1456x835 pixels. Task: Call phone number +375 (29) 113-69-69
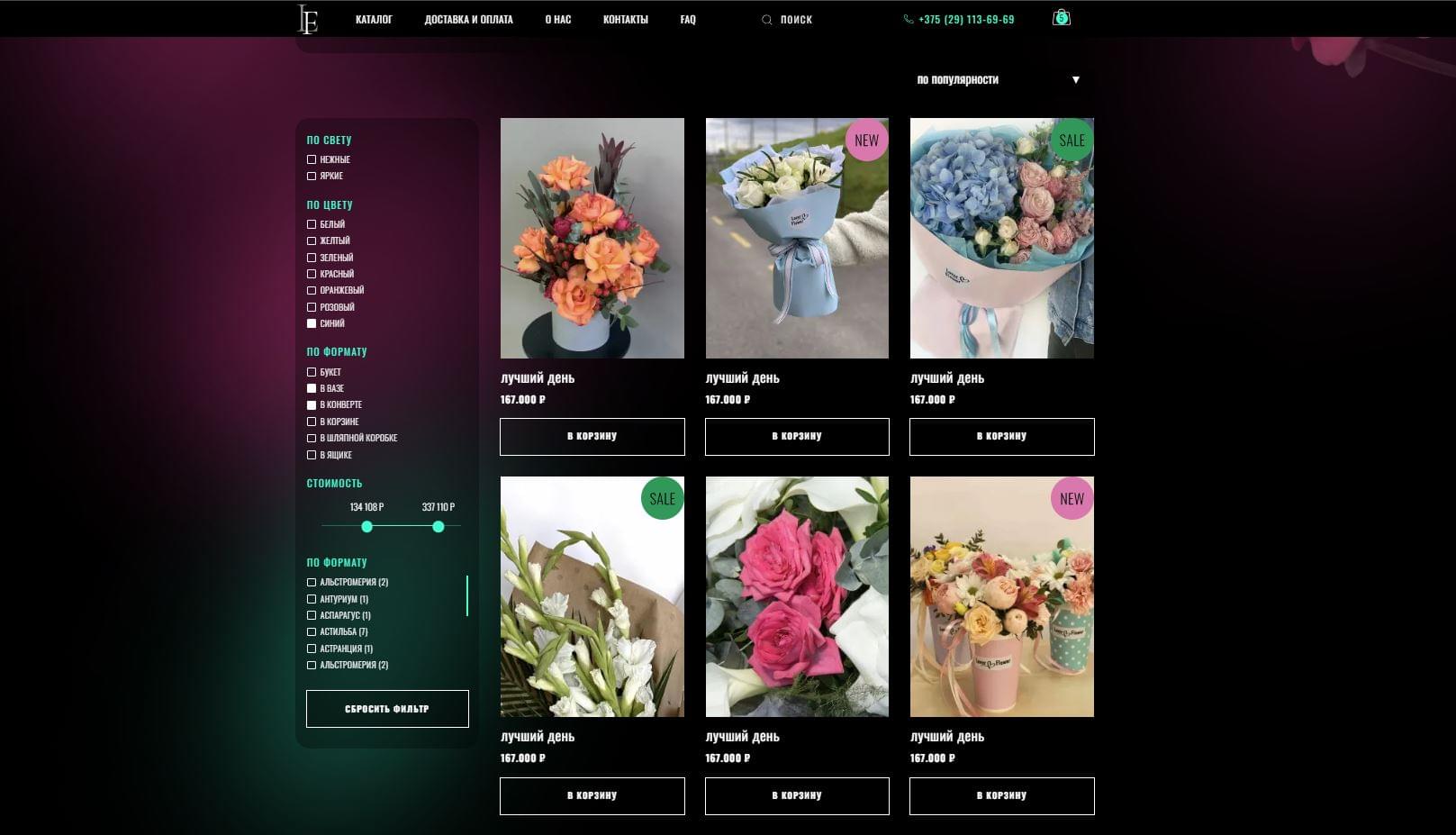tap(966, 20)
